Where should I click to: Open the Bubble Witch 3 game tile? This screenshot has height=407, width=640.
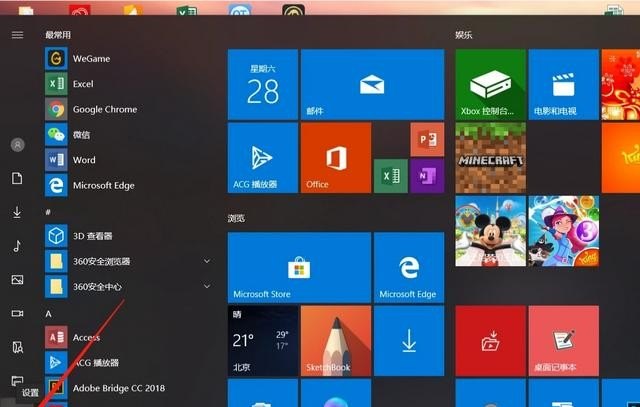coord(564,231)
